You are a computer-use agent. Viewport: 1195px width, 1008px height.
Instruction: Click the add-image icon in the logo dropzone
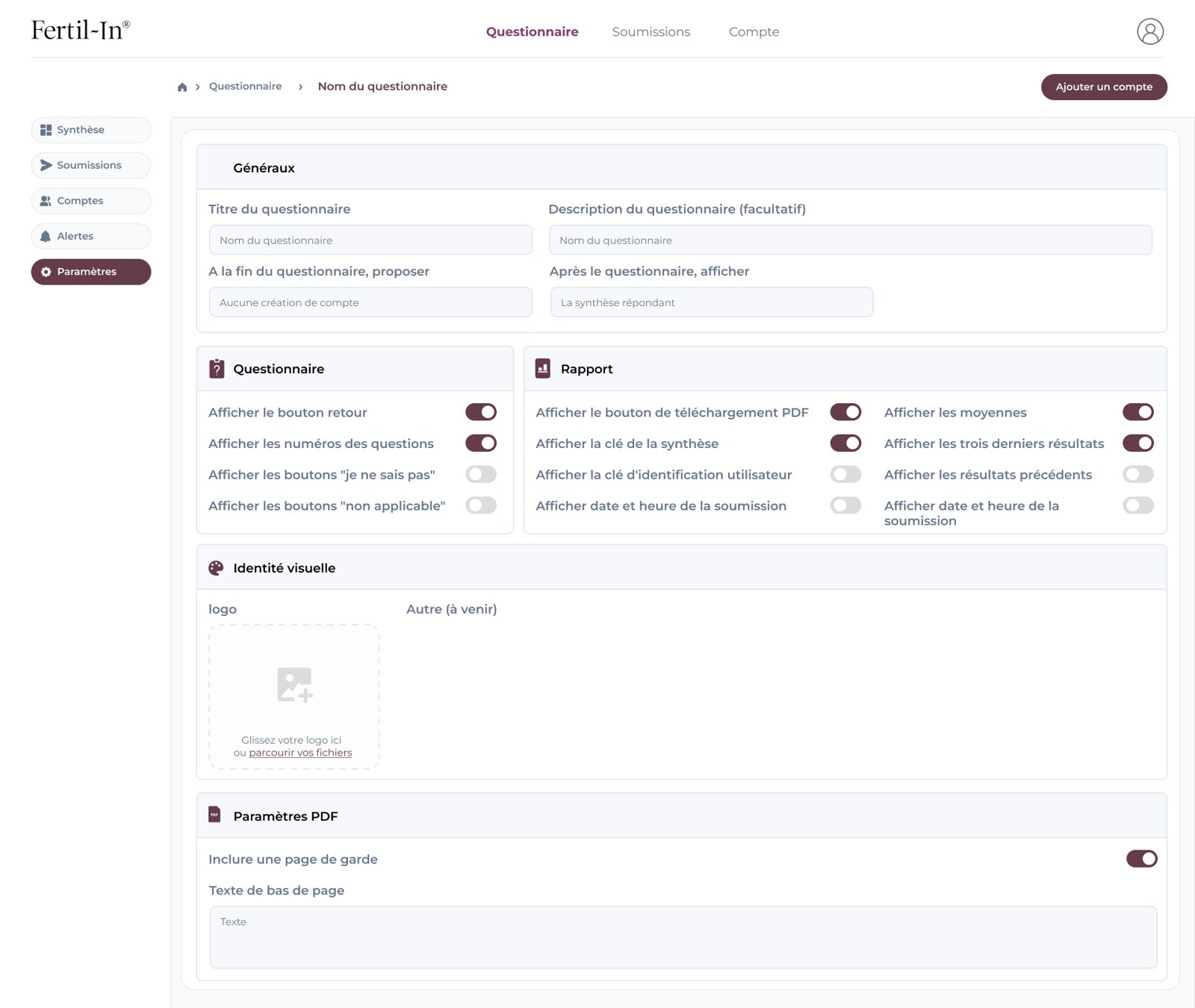(x=295, y=685)
